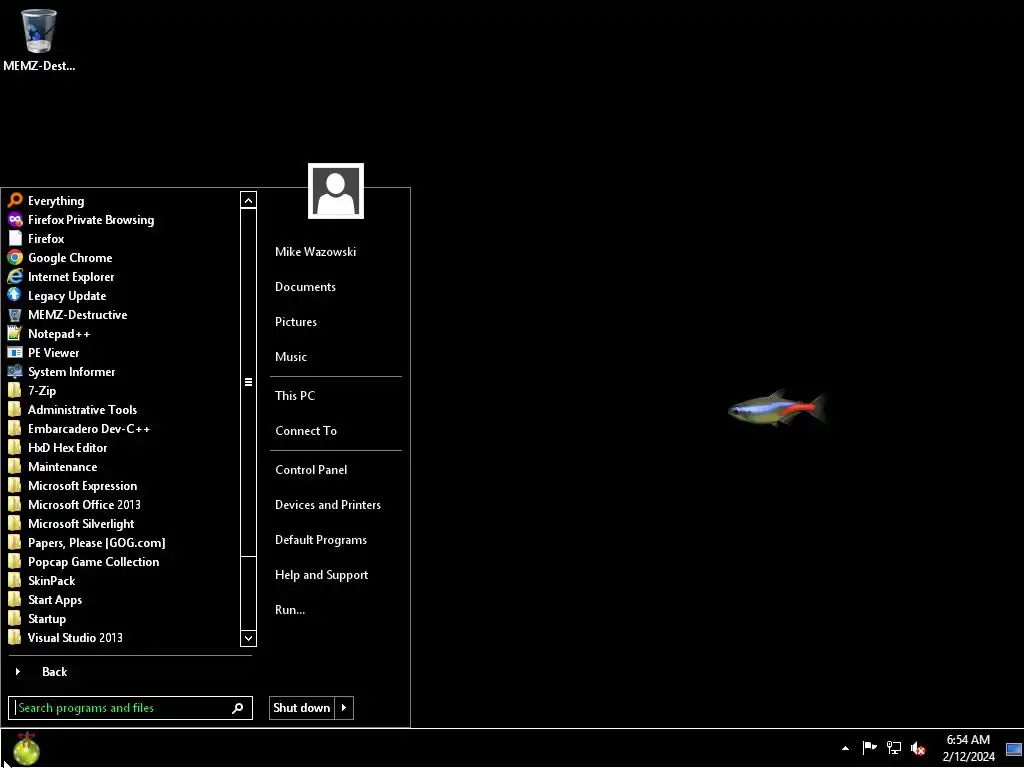Screen dimensions: 1024x768
Task: Click the neon tetra fish on desktop
Action: [777, 409]
